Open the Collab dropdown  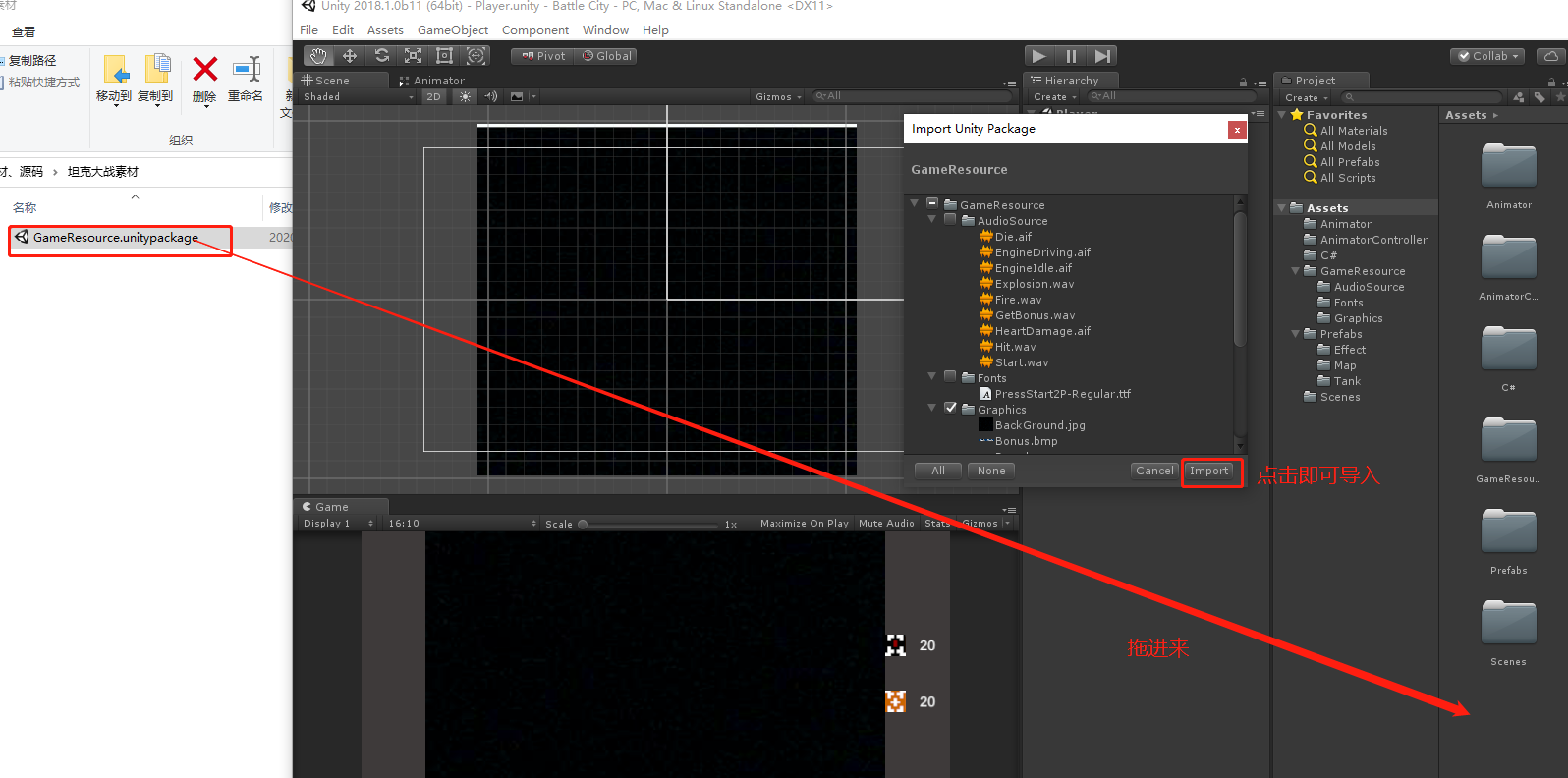pos(1487,56)
